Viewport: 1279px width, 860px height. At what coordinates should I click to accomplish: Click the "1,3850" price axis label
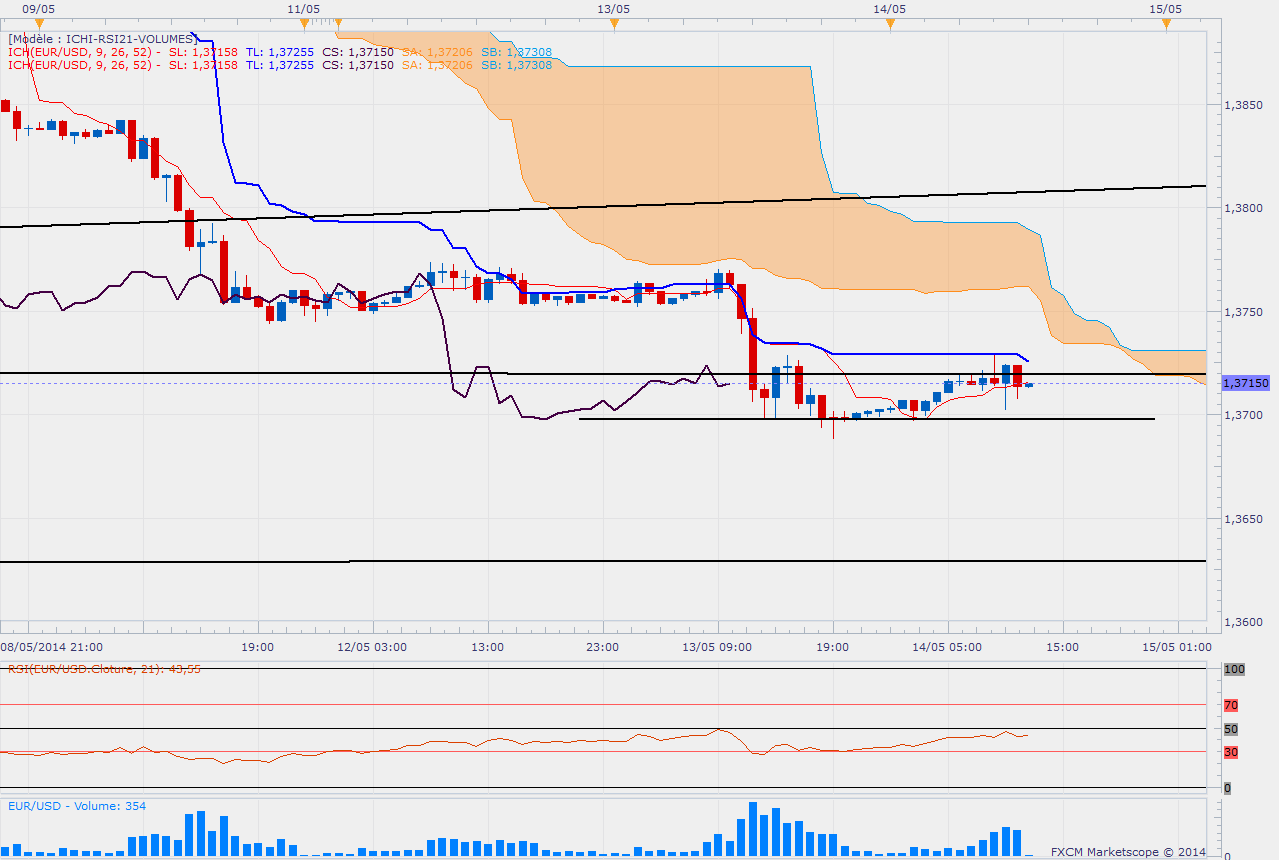(x=1243, y=105)
